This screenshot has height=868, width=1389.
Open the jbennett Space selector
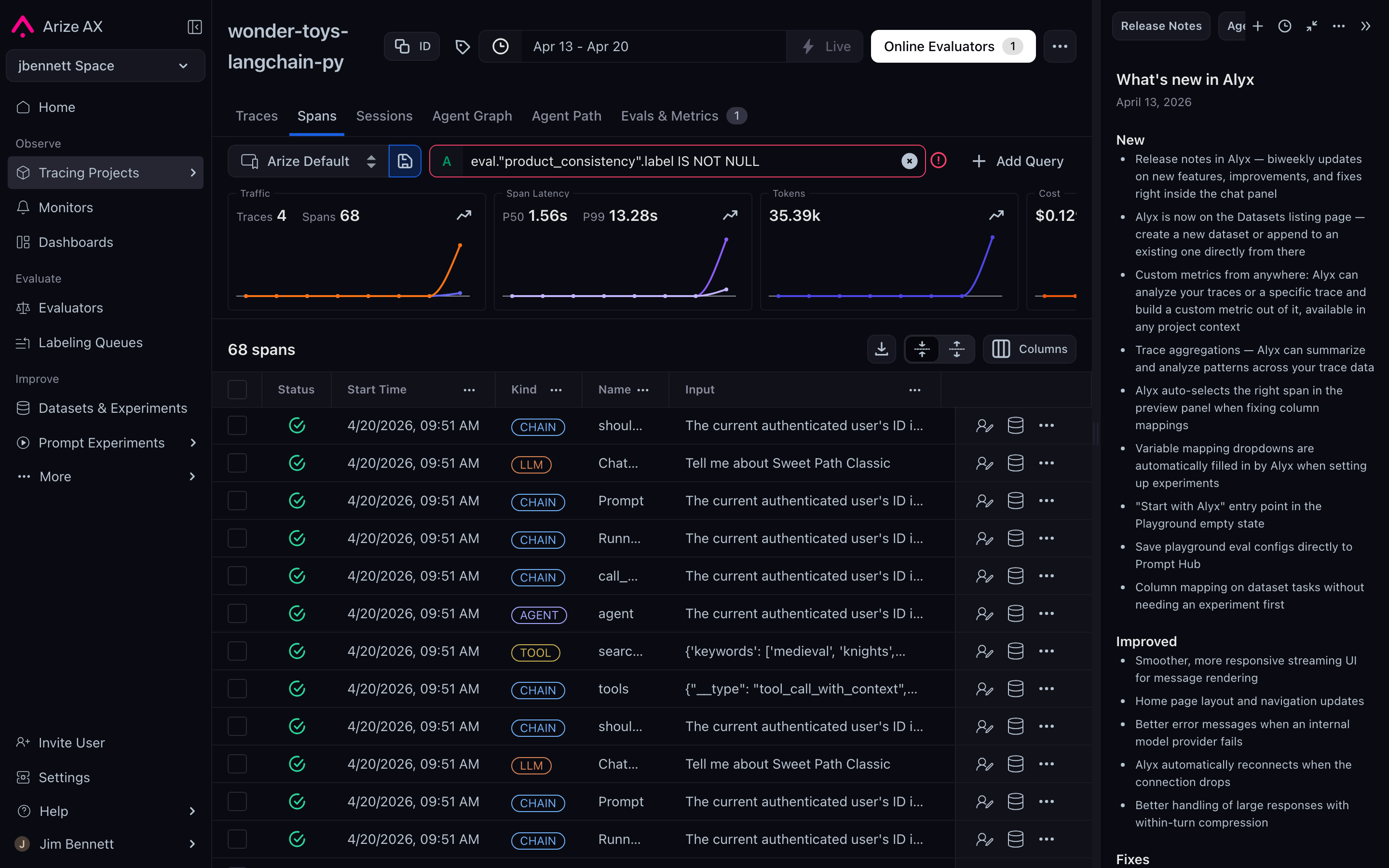(x=105, y=66)
